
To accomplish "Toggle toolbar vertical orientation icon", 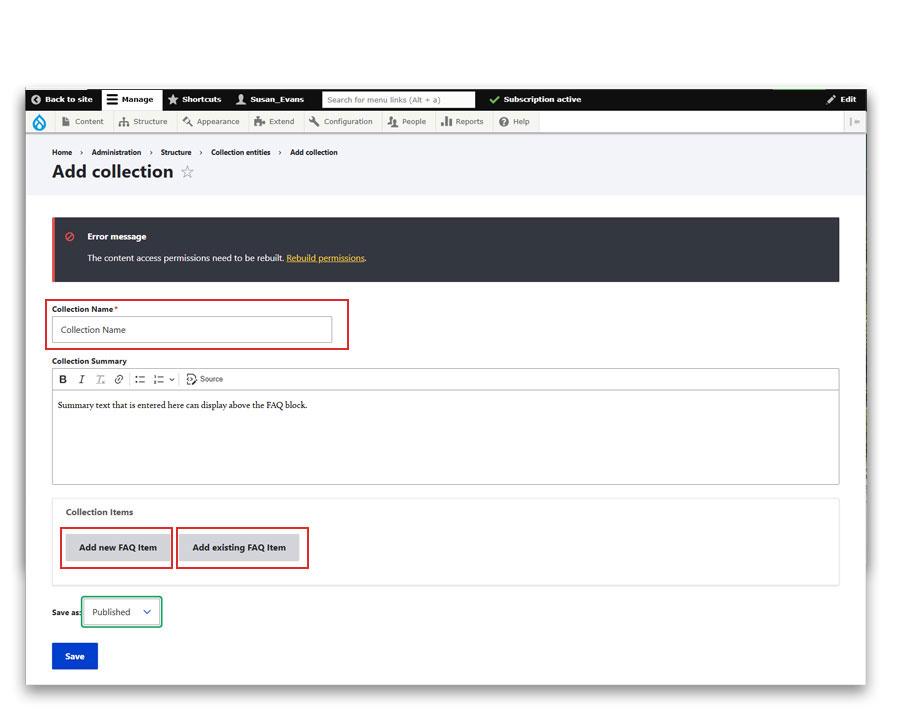I will (855, 122).
